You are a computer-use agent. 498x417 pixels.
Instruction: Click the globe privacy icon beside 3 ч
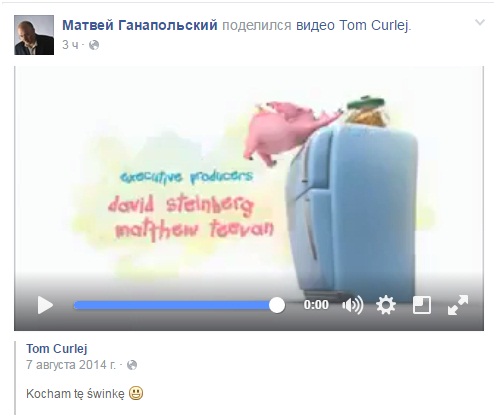pos(94,45)
